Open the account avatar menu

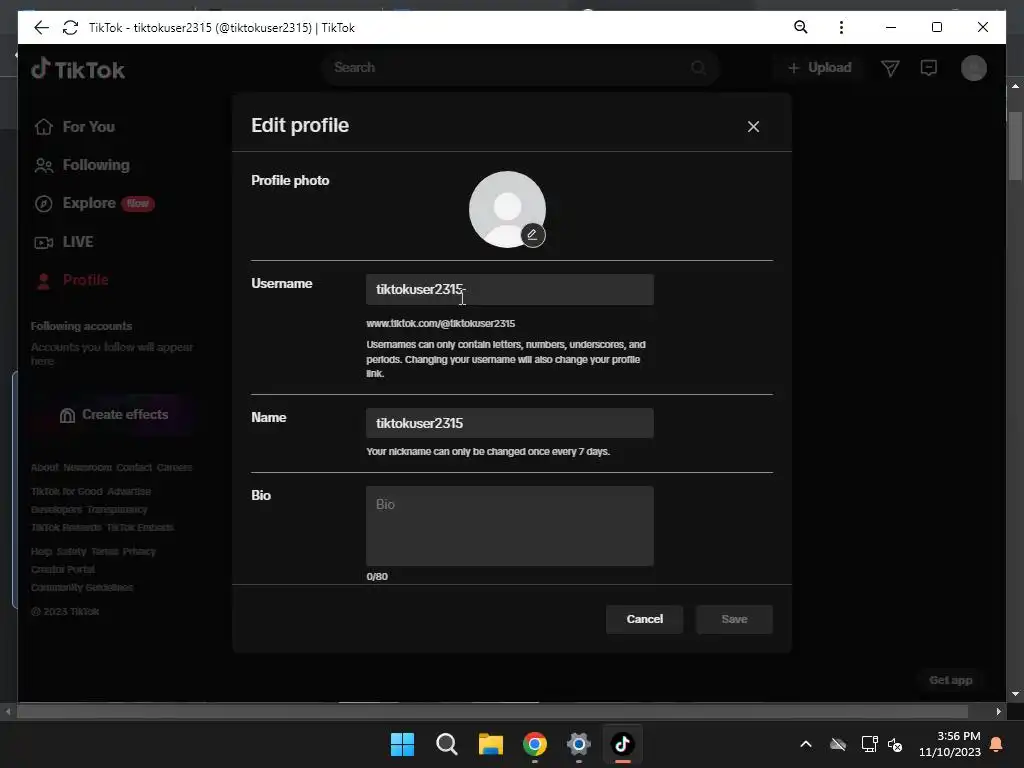coord(974,68)
